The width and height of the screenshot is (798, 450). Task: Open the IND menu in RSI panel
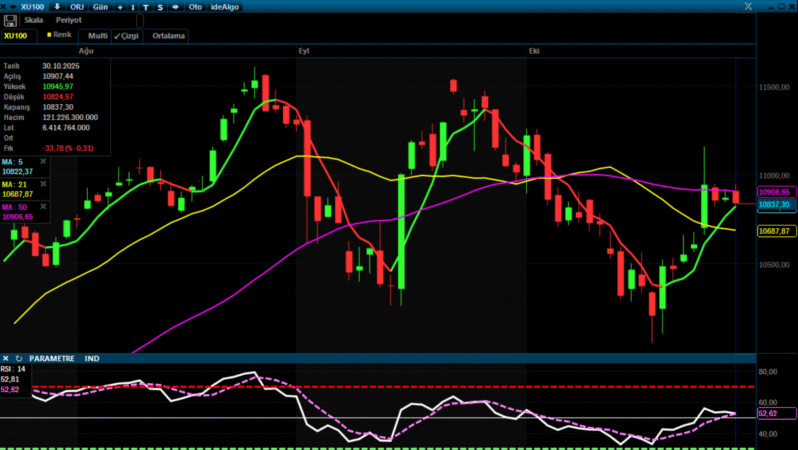pyautogui.click(x=92, y=357)
